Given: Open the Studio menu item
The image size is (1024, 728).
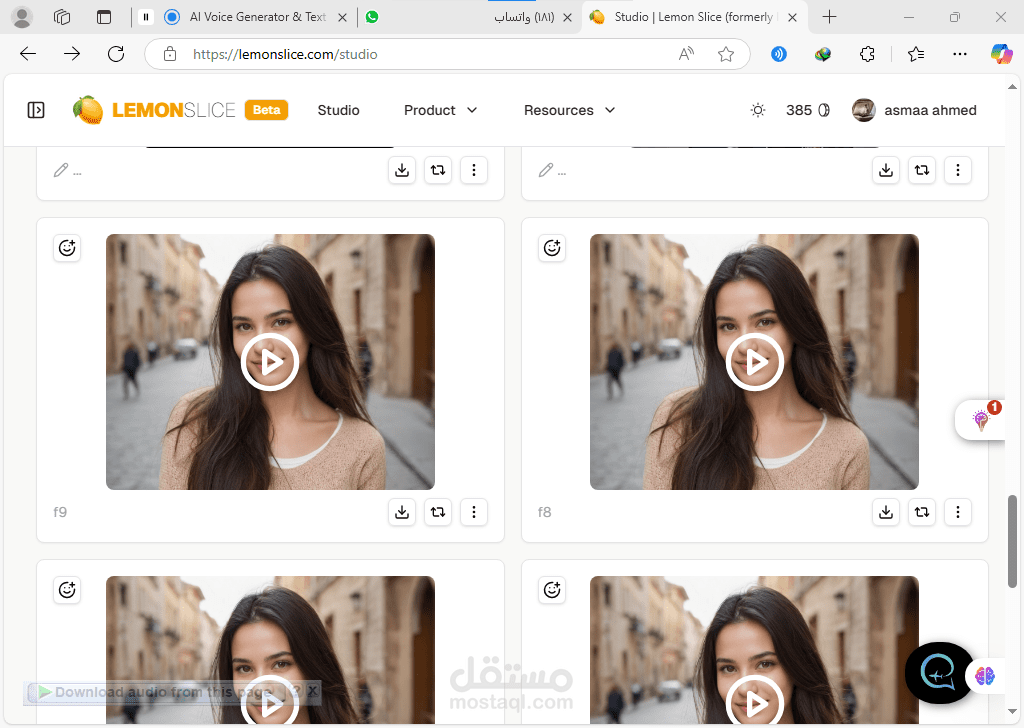Looking at the screenshot, I should (x=338, y=110).
